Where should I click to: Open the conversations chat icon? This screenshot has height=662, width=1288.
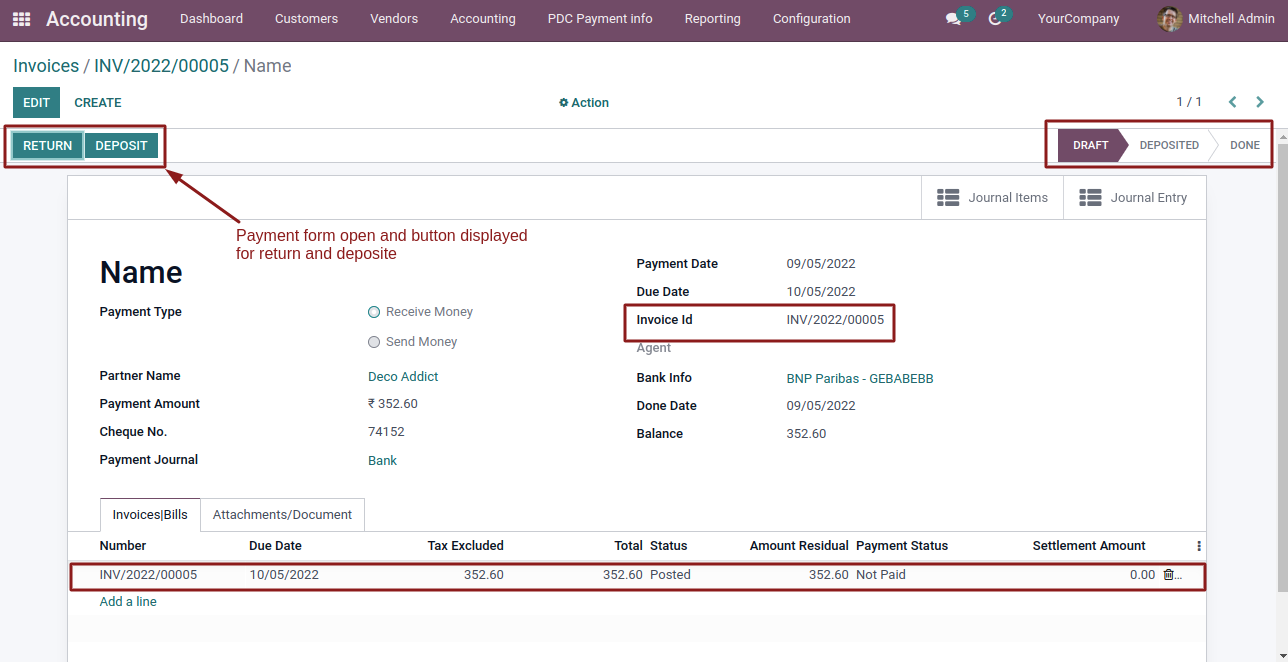[953, 19]
